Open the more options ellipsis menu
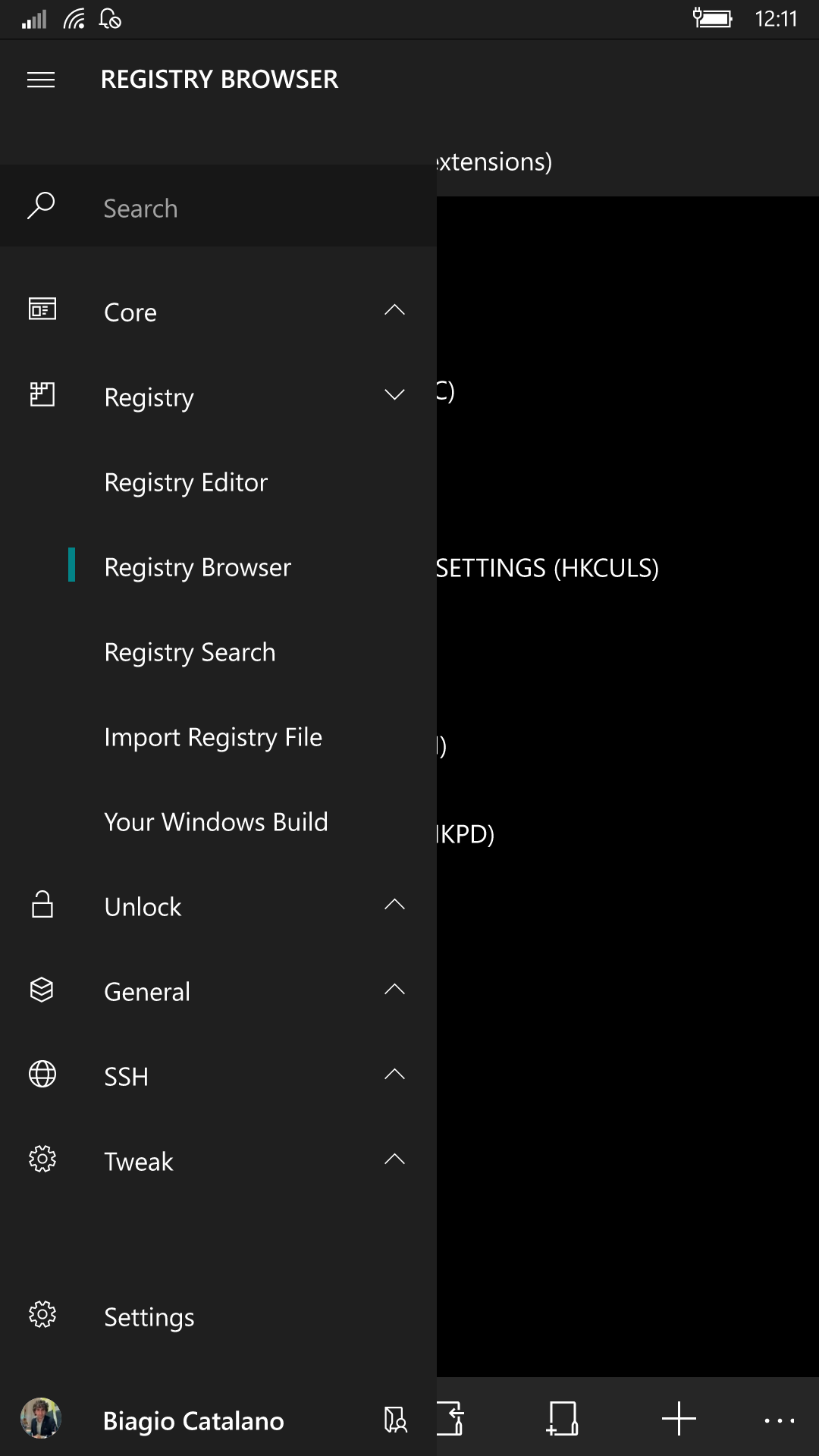Image resolution: width=819 pixels, height=1456 pixels. 780,1420
